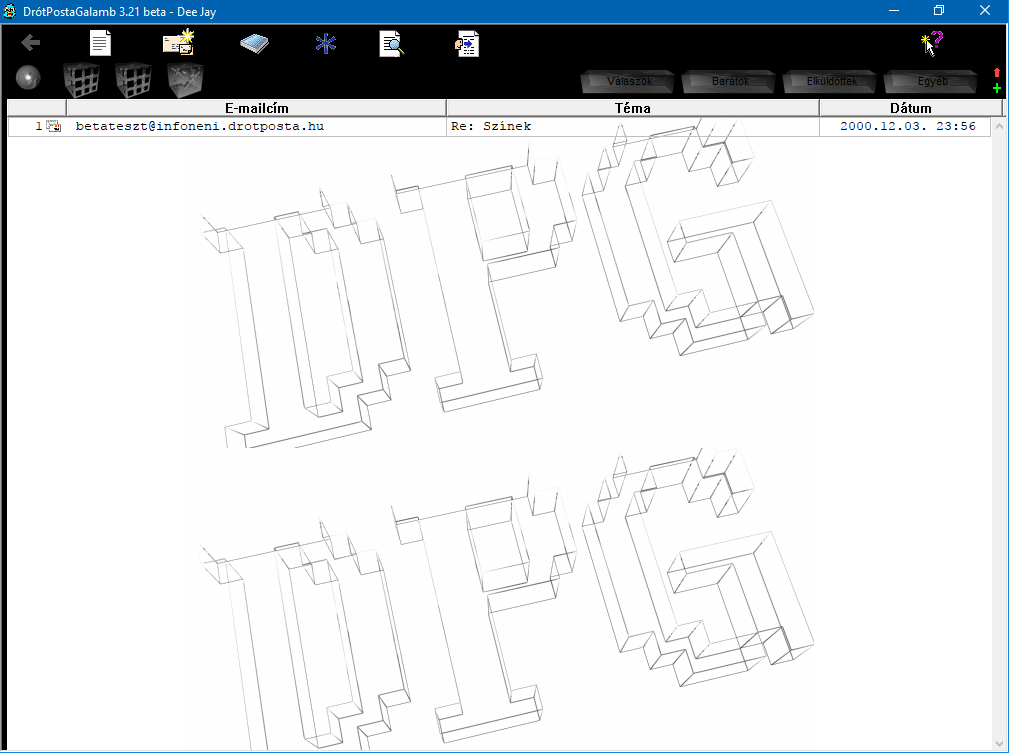Click the gray back arrow icon
The width and height of the screenshot is (1009, 753).
click(31, 43)
